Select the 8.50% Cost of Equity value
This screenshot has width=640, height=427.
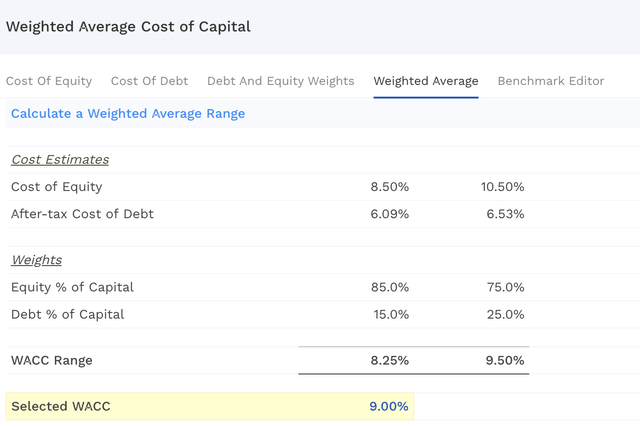tap(388, 187)
